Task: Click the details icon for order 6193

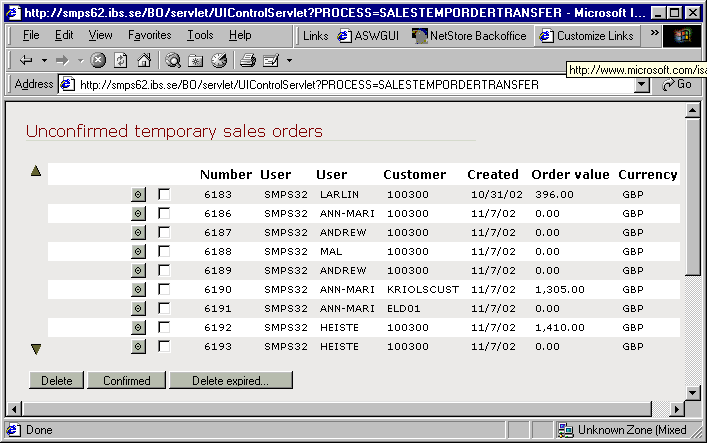Action: (x=139, y=346)
